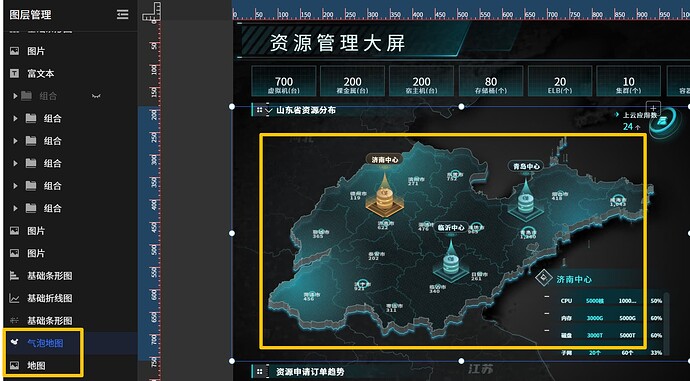The width and height of the screenshot is (690, 381).
Task: Click the ruler corner icon
Action: 151,12
